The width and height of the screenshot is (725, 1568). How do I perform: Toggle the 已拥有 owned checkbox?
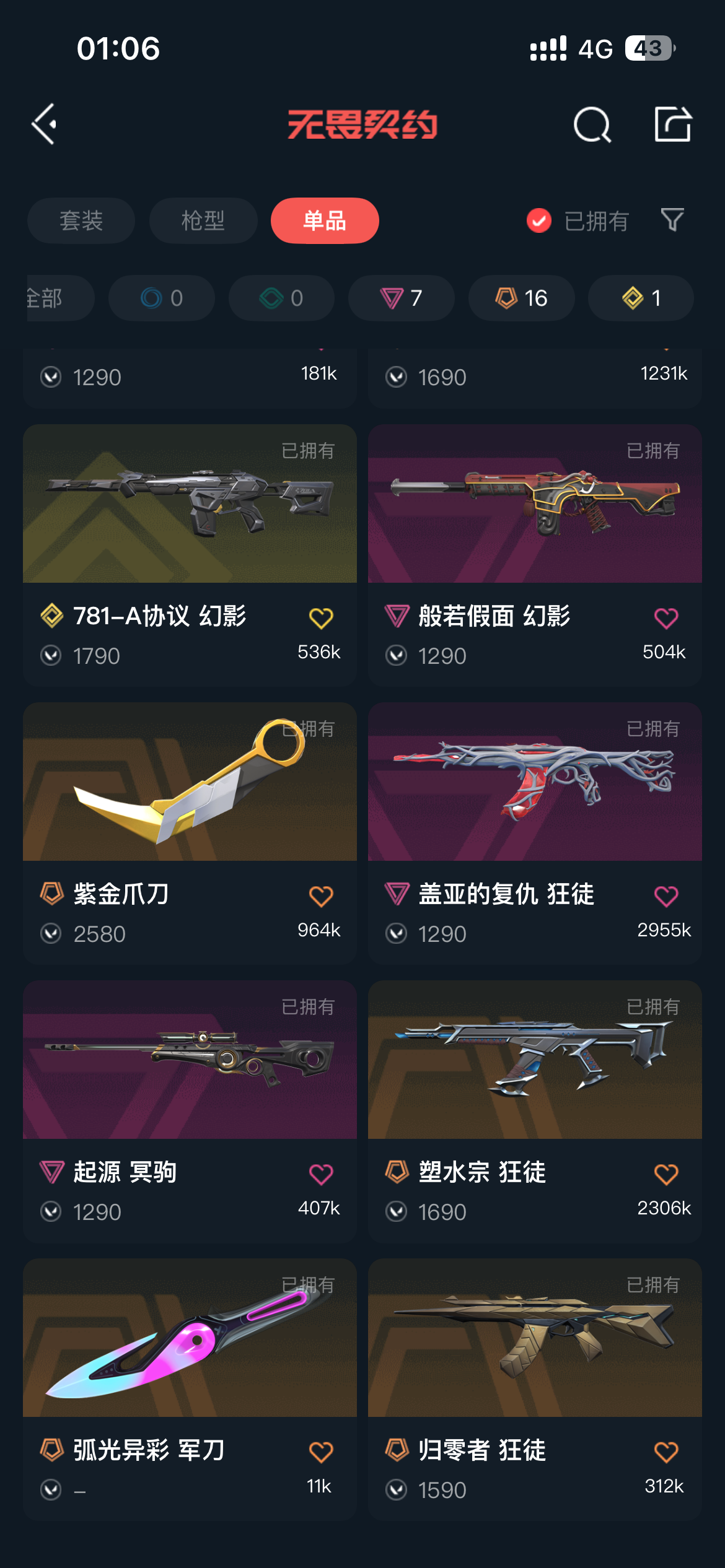[539, 220]
